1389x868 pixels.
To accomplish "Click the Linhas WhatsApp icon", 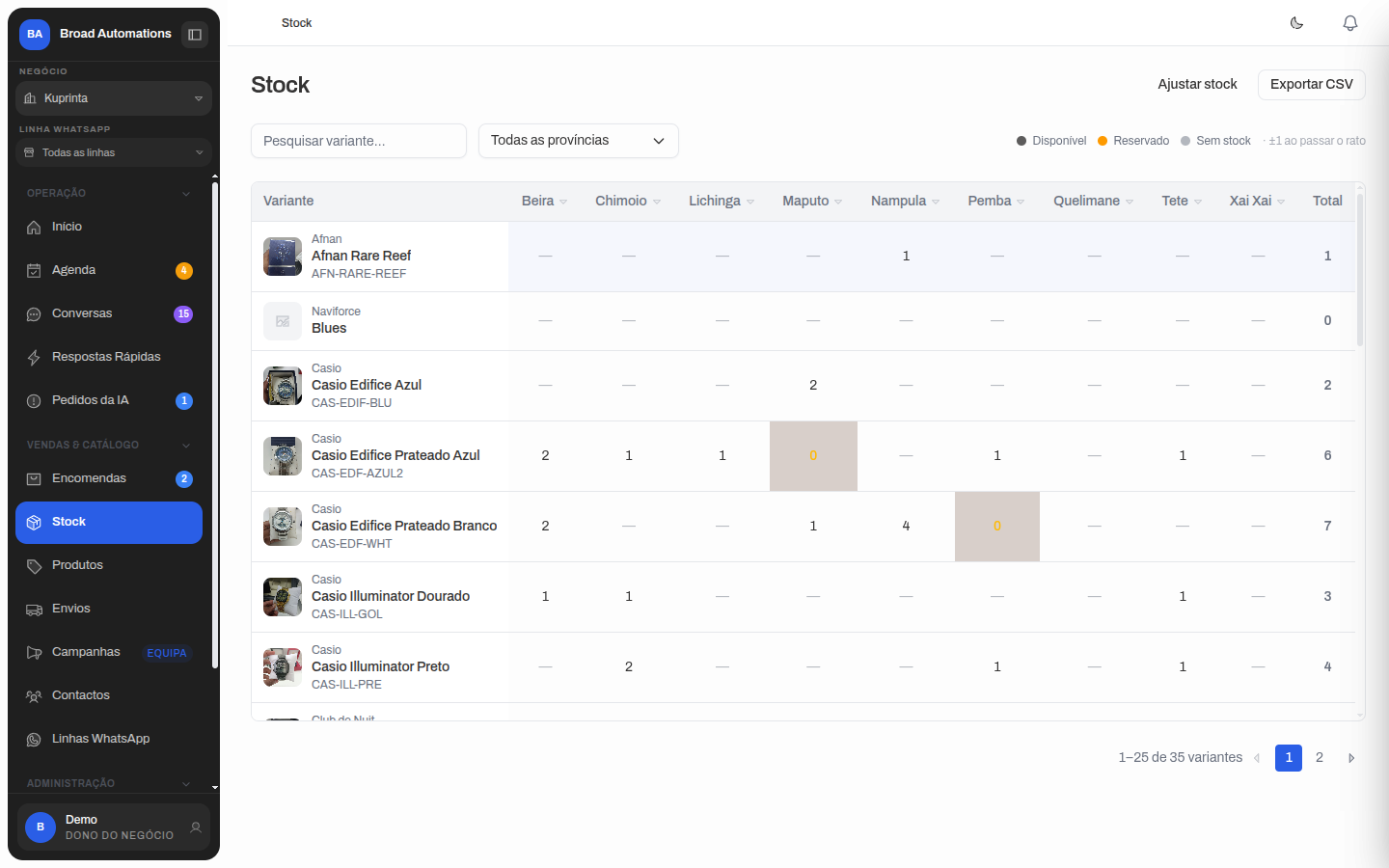I will click(34, 739).
